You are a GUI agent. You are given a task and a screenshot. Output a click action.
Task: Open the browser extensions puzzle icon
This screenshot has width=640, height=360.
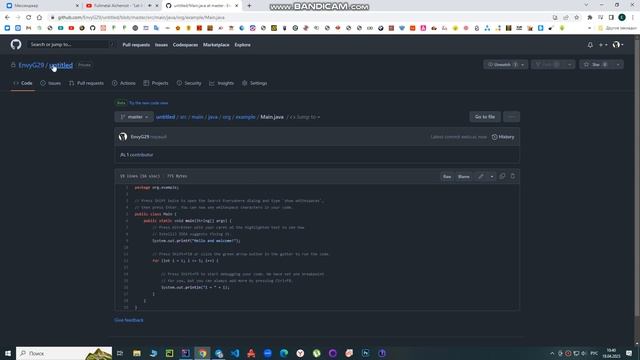(589, 18)
